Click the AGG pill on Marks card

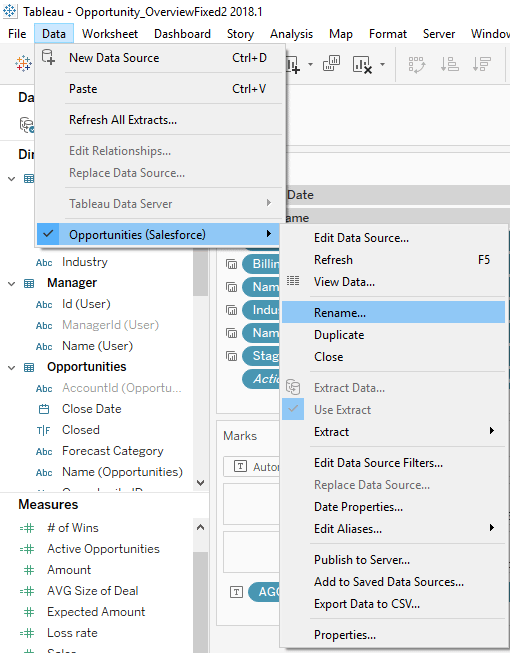click(264, 592)
